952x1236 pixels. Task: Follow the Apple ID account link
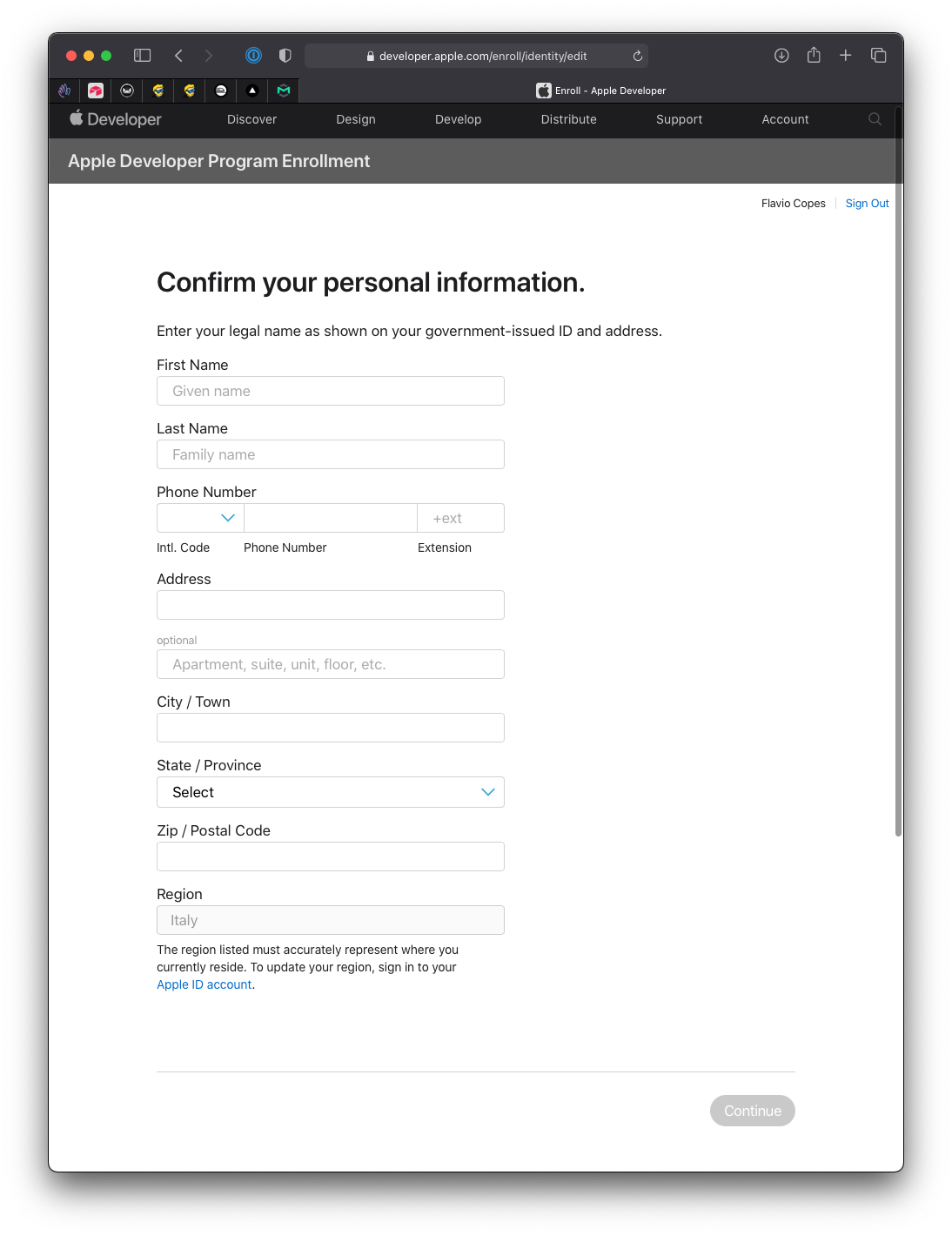[204, 984]
